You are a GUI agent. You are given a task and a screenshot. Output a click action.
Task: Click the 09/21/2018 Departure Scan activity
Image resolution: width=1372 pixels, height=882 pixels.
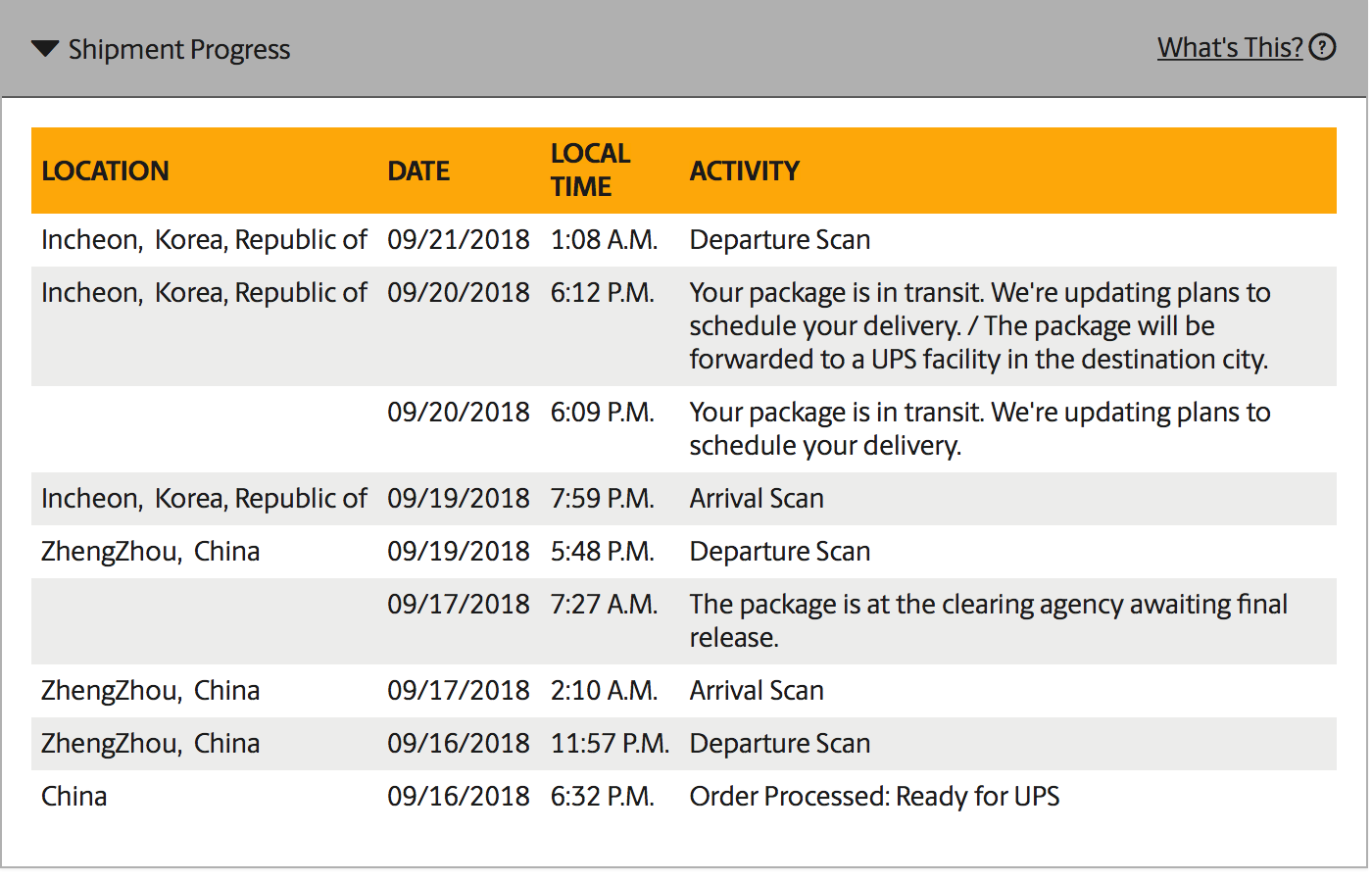point(780,240)
